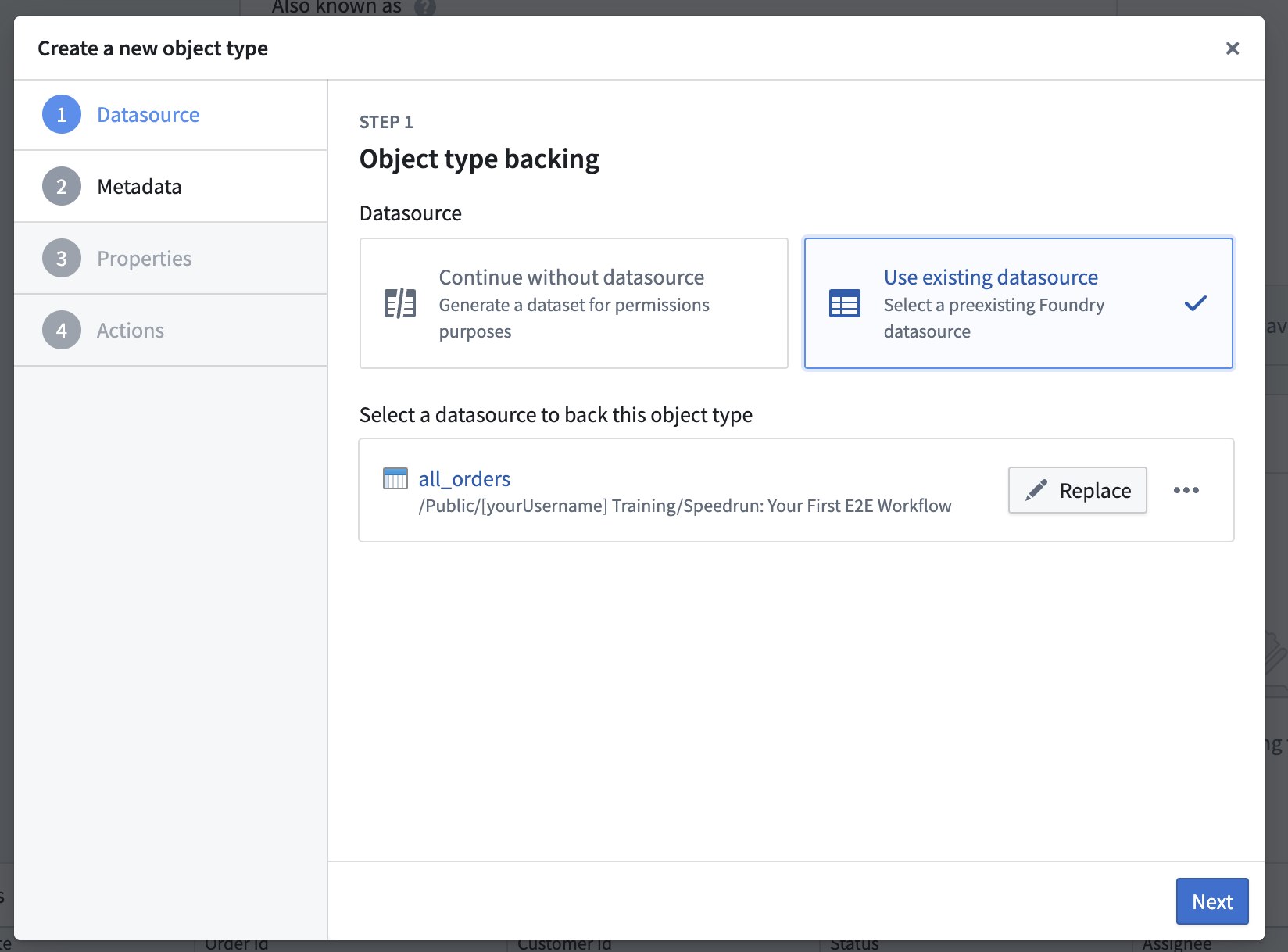The height and width of the screenshot is (952, 1288).
Task: Click the Replace datasource button
Action: click(x=1078, y=490)
